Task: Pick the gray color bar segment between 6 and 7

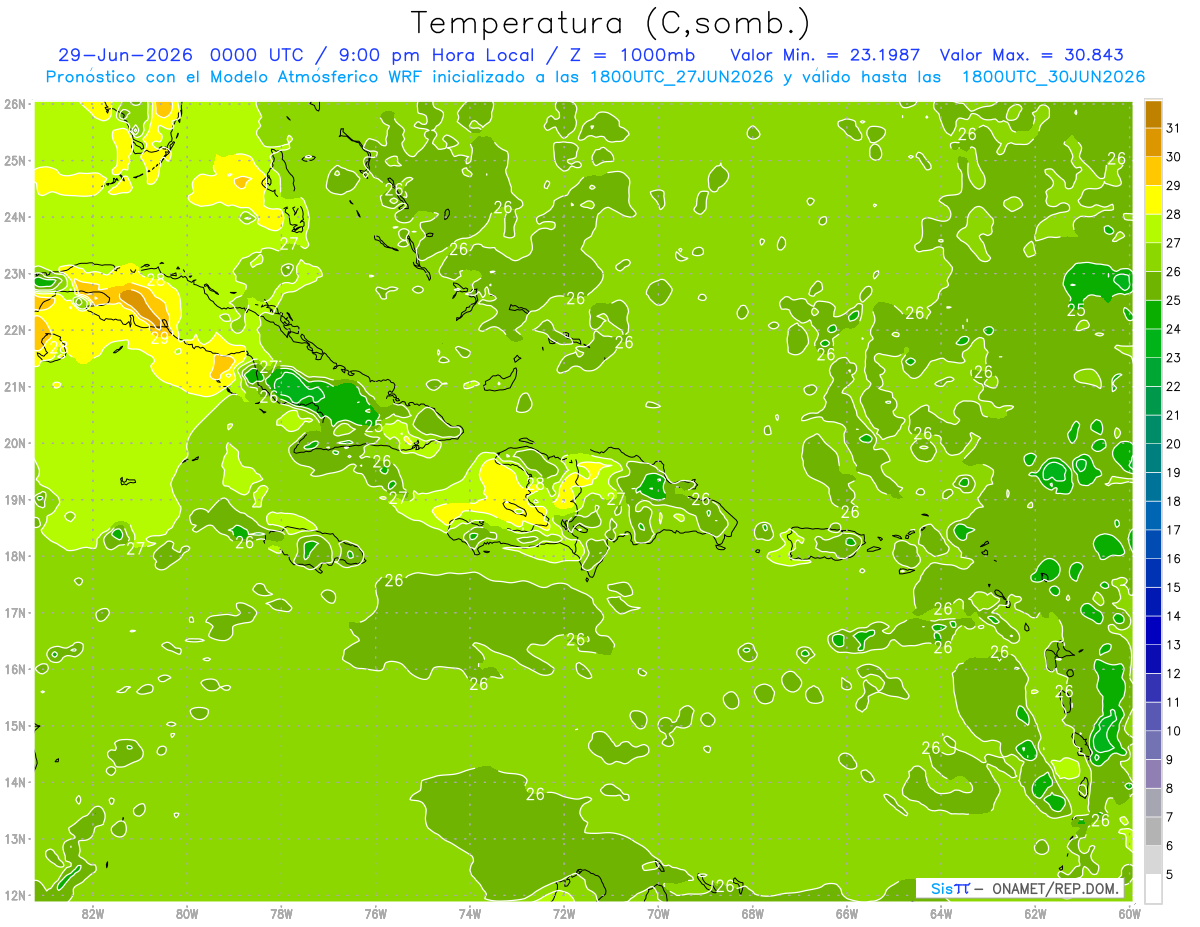Action: 1153,831
